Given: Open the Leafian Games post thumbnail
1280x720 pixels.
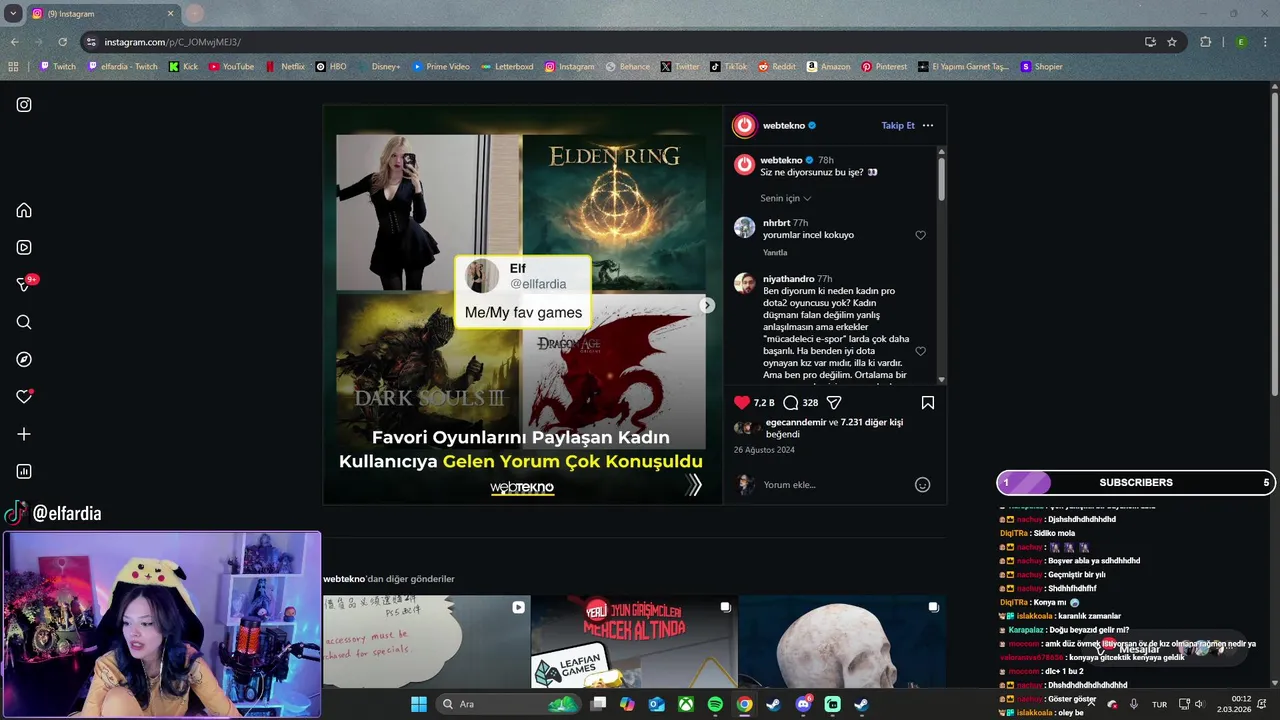Looking at the screenshot, I should [x=634, y=641].
